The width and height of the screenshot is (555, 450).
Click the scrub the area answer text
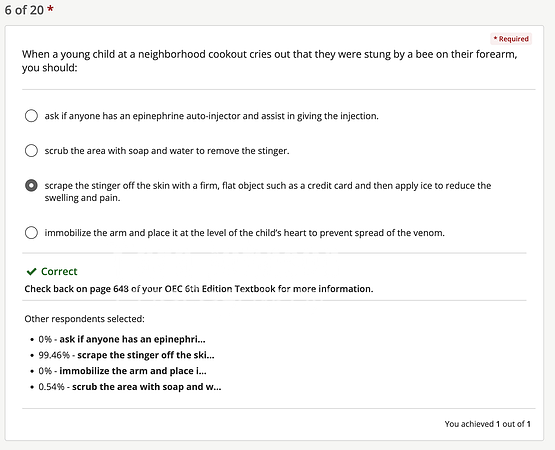tap(167, 151)
